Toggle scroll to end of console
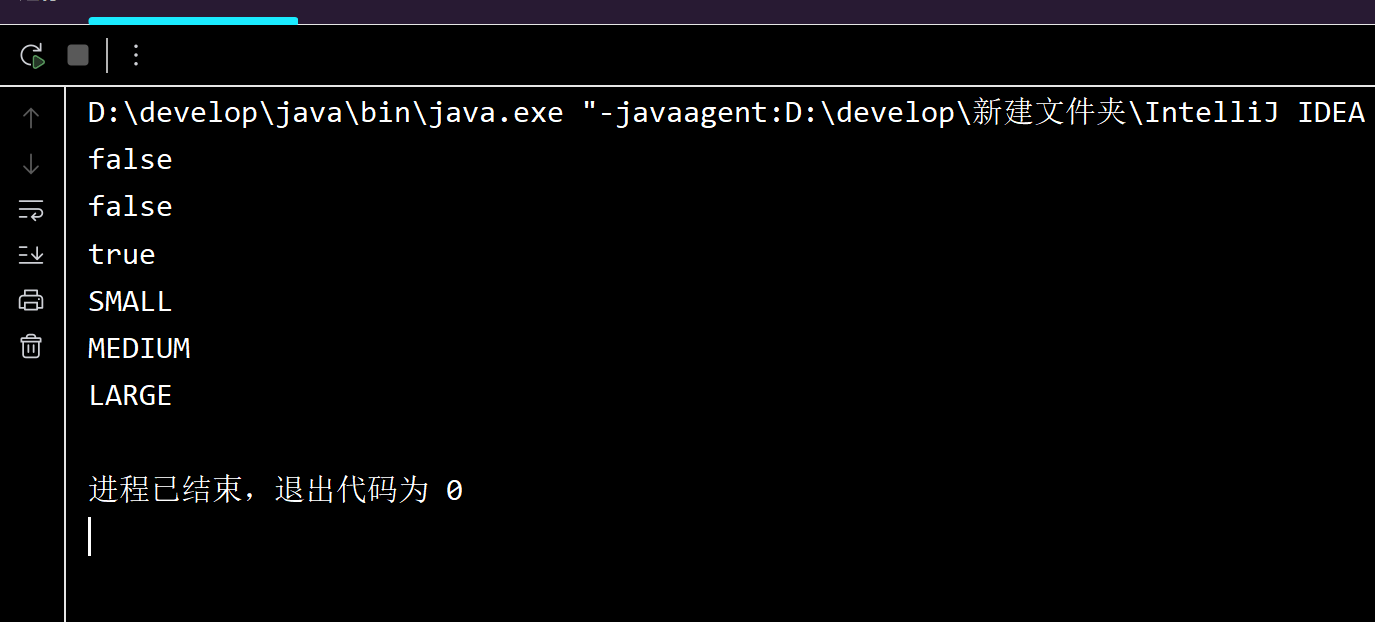The width and height of the screenshot is (1375, 622). [31, 255]
